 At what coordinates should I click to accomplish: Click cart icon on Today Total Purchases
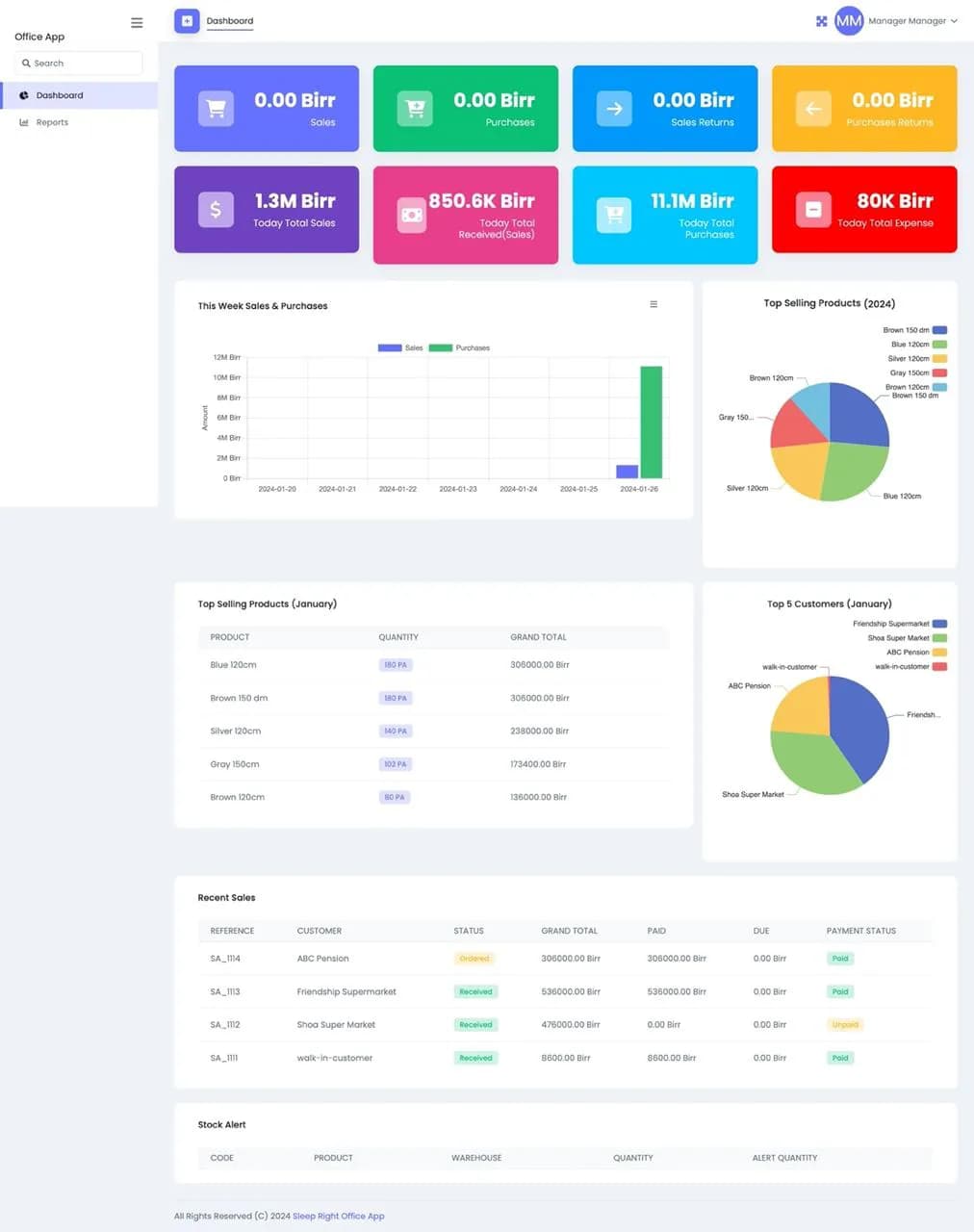pos(614,215)
